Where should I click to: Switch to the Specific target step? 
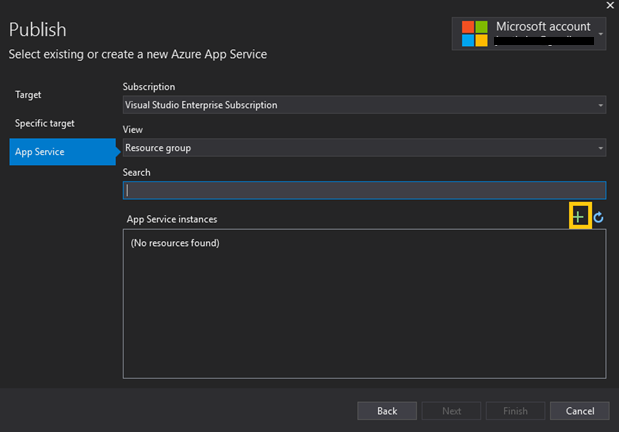point(45,123)
